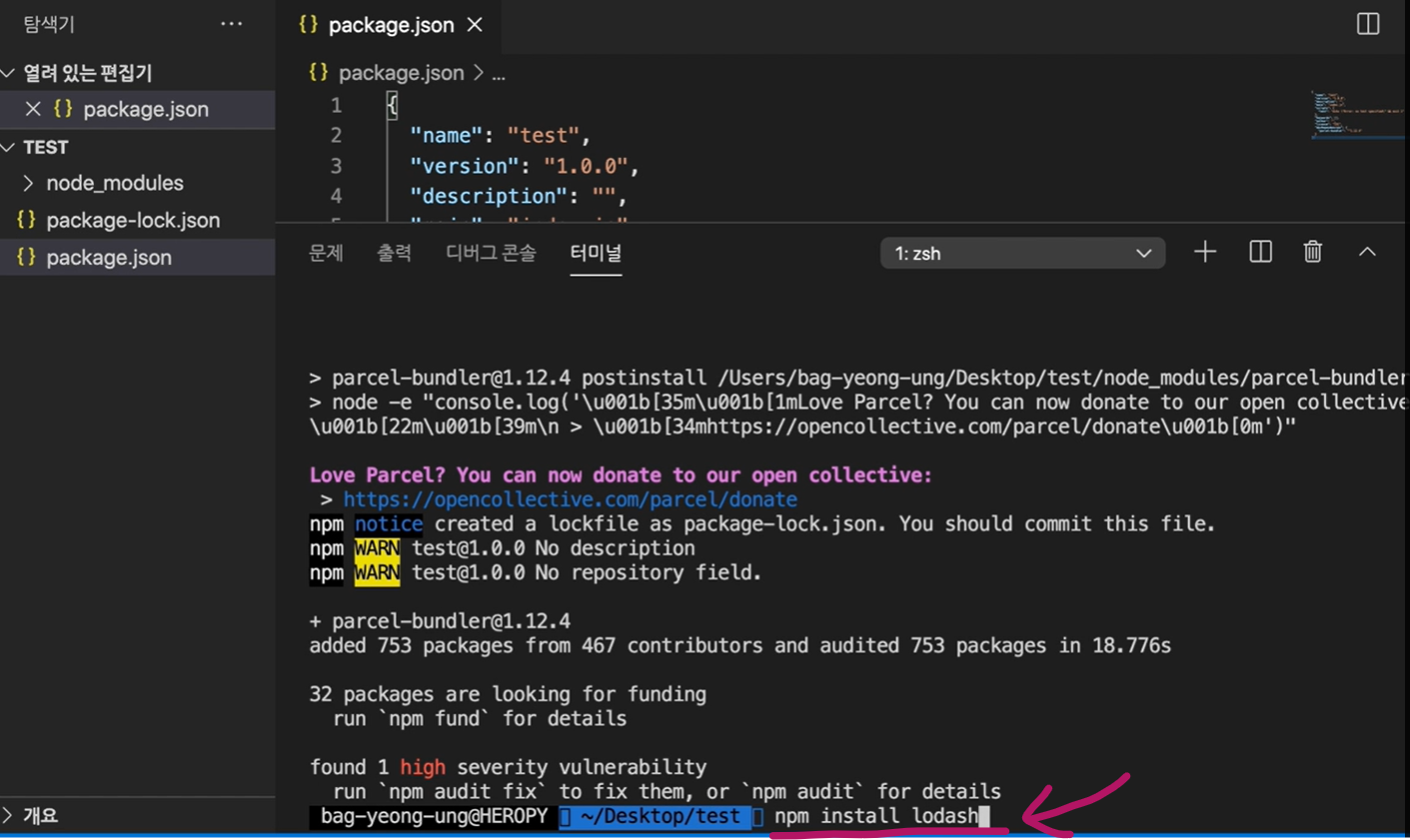Expand the node_modules folder

(28, 183)
